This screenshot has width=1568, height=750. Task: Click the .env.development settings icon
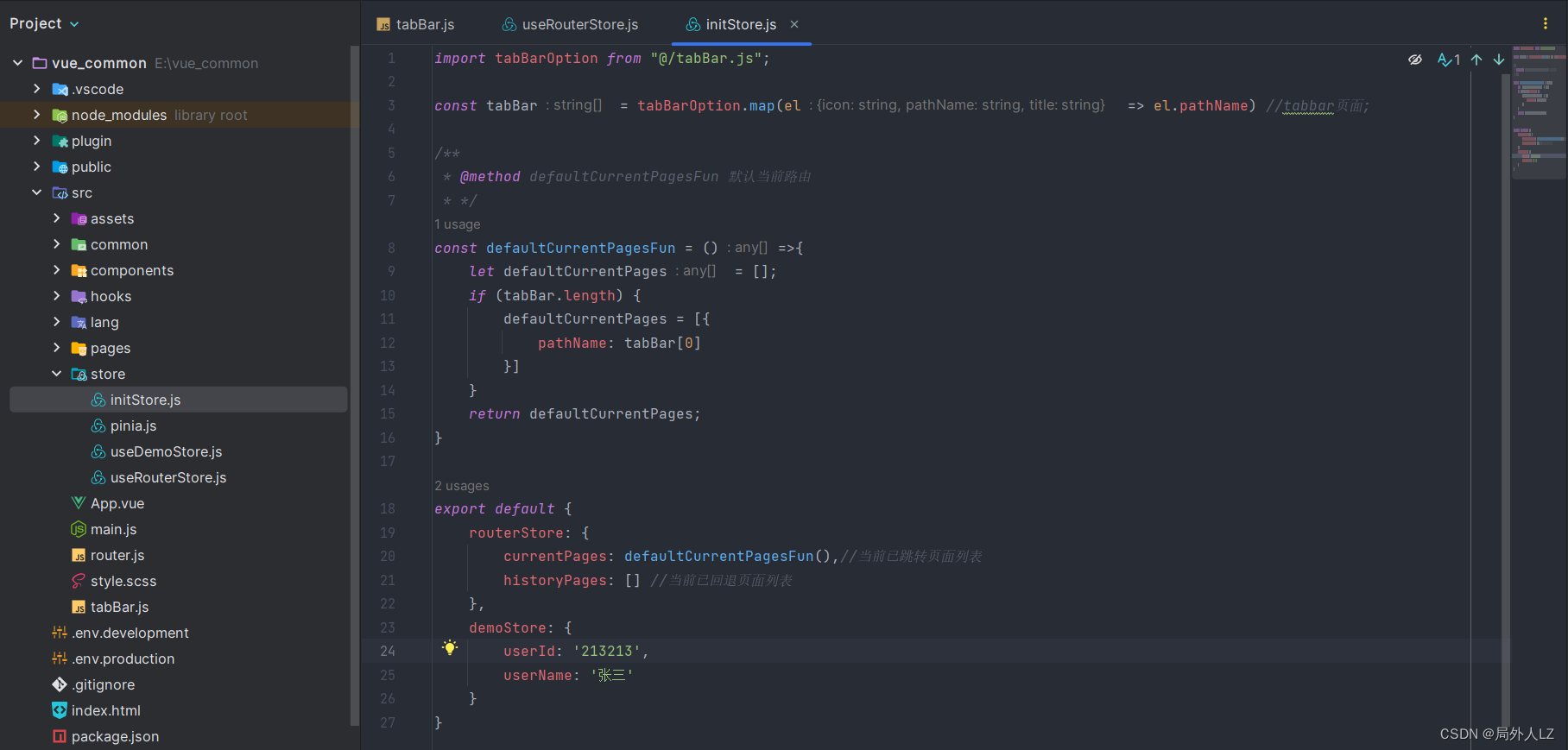point(60,633)
